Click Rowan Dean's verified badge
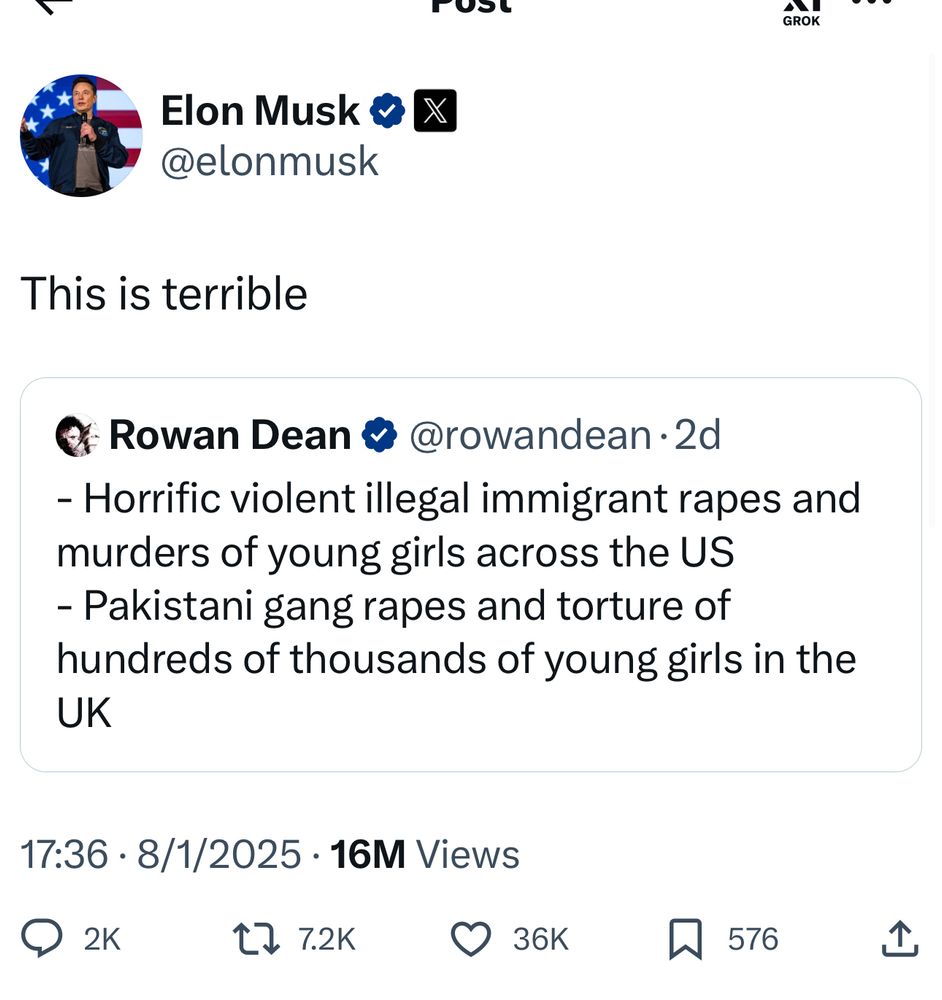Image resolution: width=942 pixels, height=1000 pixels. point(379,436)
